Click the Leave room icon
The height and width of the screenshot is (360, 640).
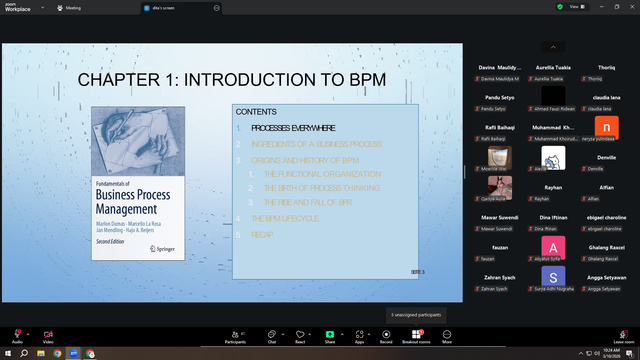tap(623, 334)
